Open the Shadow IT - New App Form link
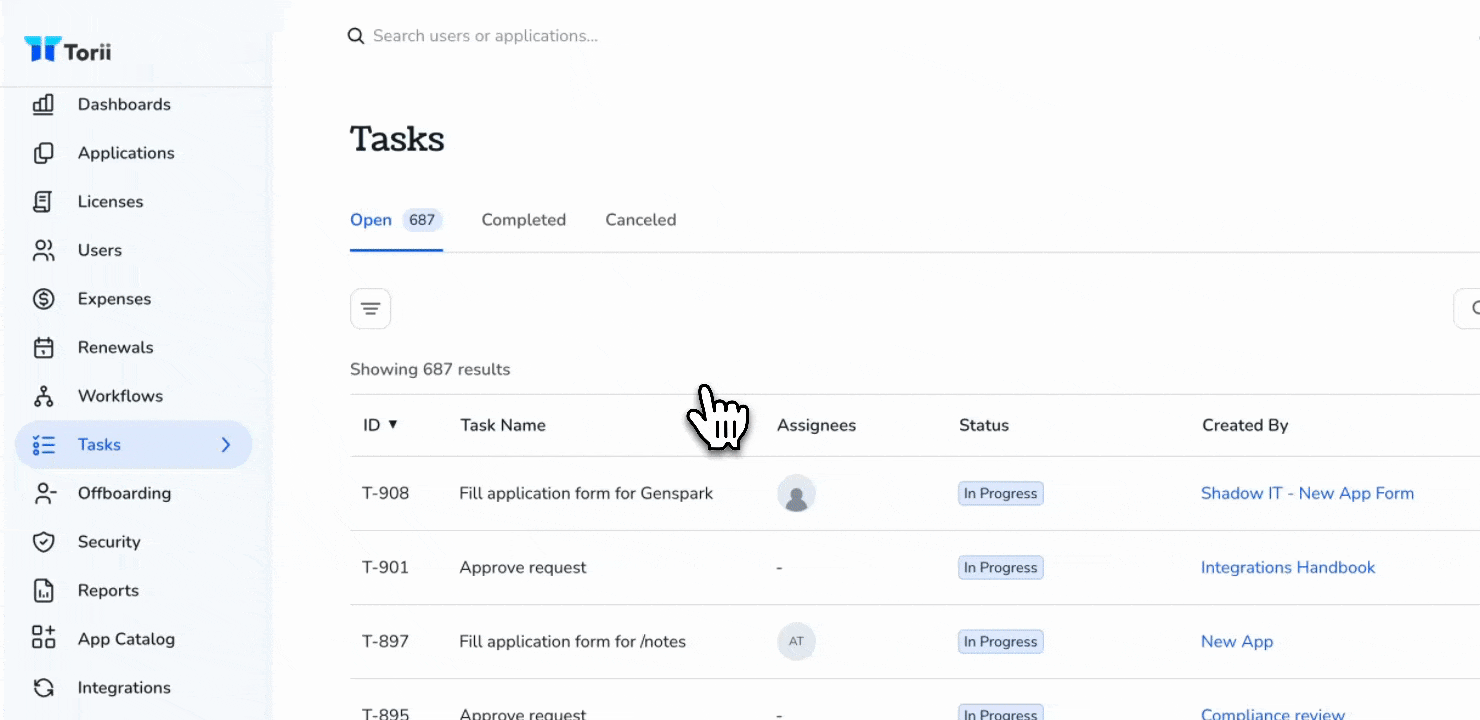This screenshot has width=1480, height=720. (x=1307, y=493)
